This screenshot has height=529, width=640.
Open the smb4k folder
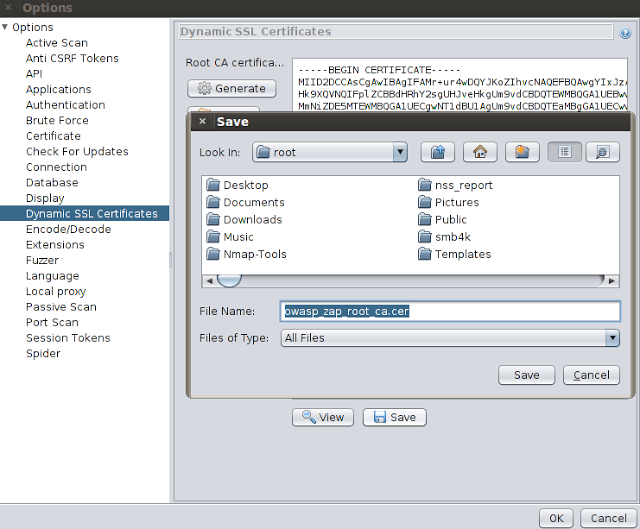[x=444, y=237]
